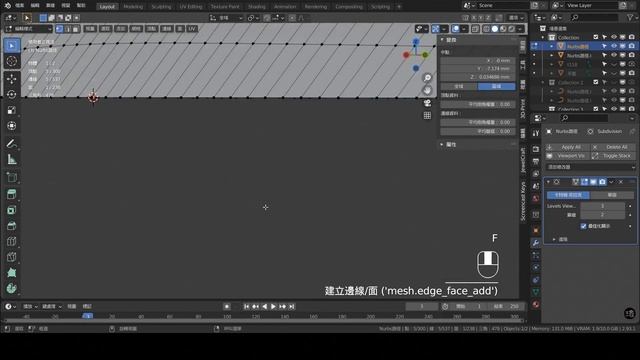Select the Annotate pencil tool
Screen dimensions: 640x360
[x=11, y=144]
